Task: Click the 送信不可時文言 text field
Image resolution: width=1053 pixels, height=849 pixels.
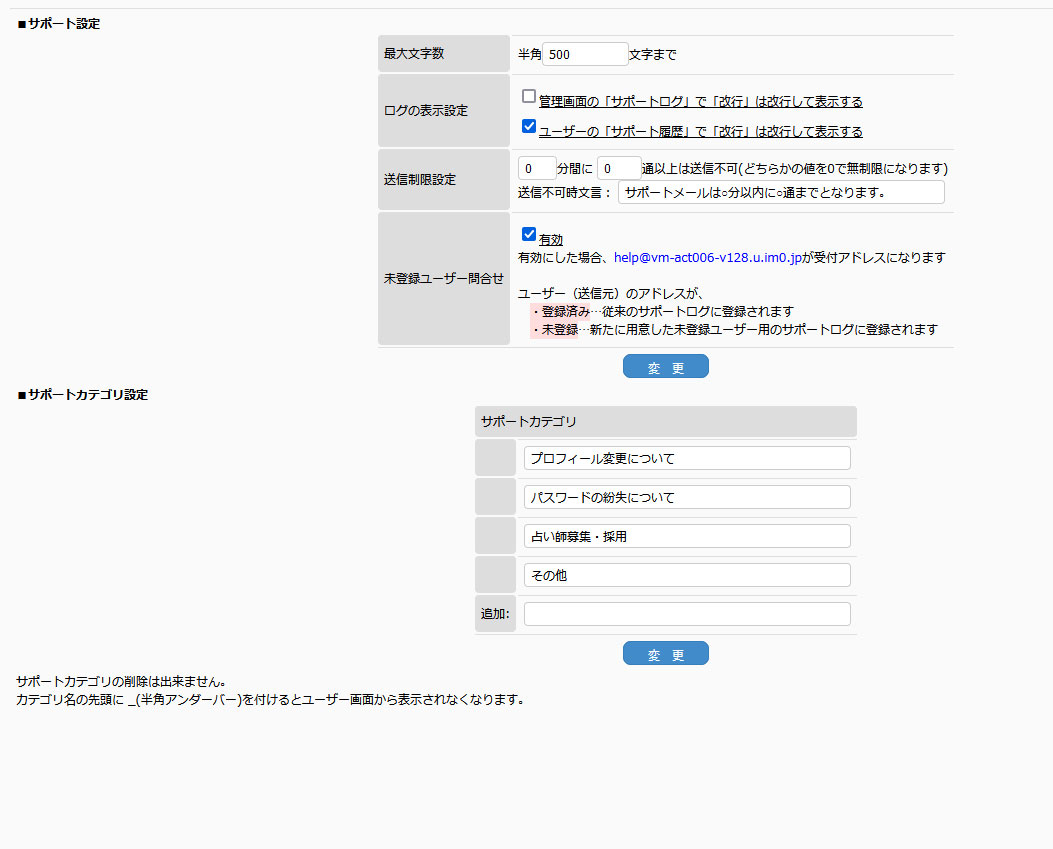Action: [x=780, y=192]
